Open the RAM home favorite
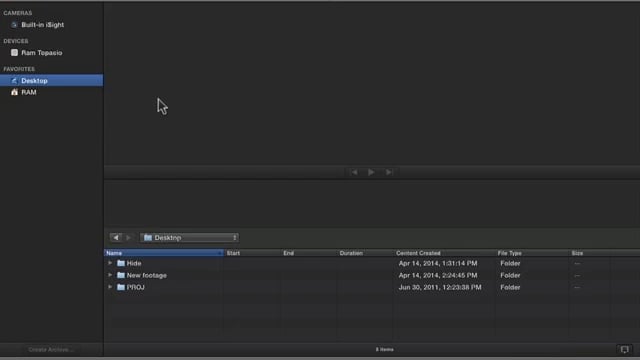Viewport: 640px width, 360px height. click(x=29, y=92)
